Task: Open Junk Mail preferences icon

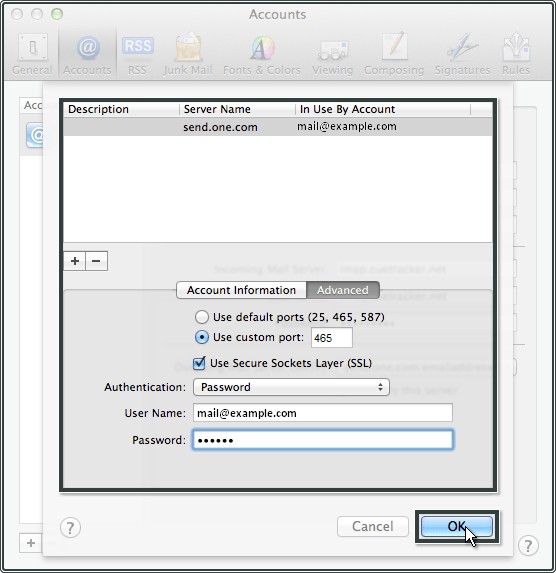Action: (x=188, y=47)
